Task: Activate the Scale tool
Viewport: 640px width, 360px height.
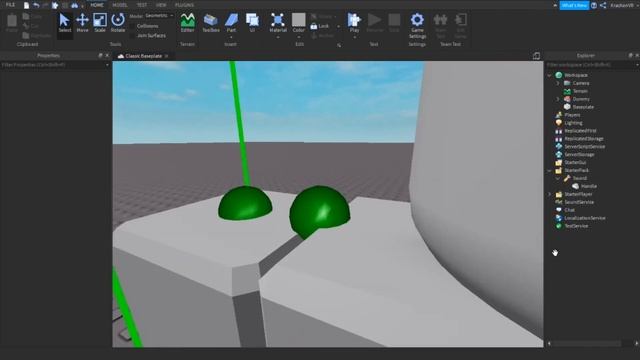Action: point(100,23)
